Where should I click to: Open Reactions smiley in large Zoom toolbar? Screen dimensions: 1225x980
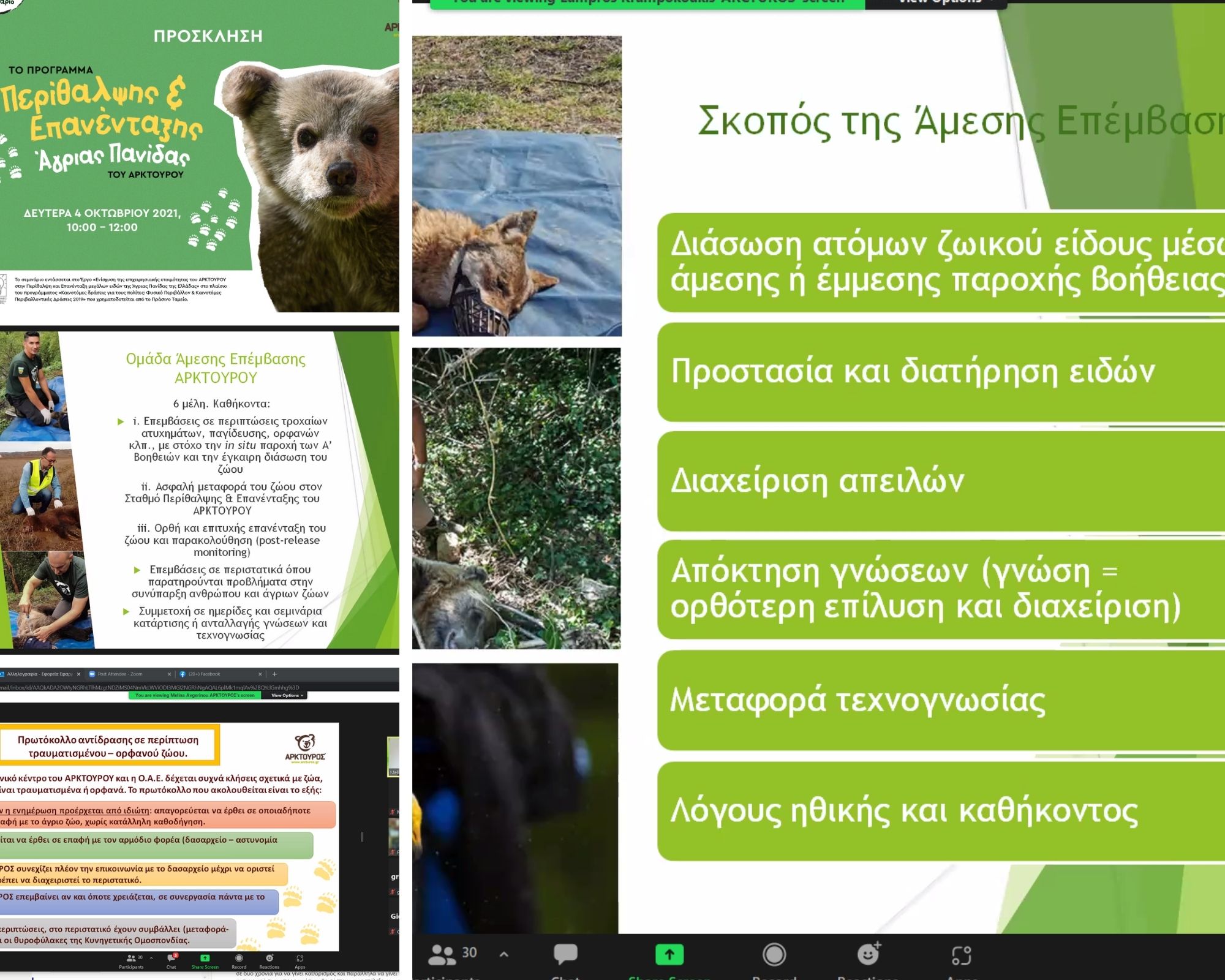pos(869,954)
